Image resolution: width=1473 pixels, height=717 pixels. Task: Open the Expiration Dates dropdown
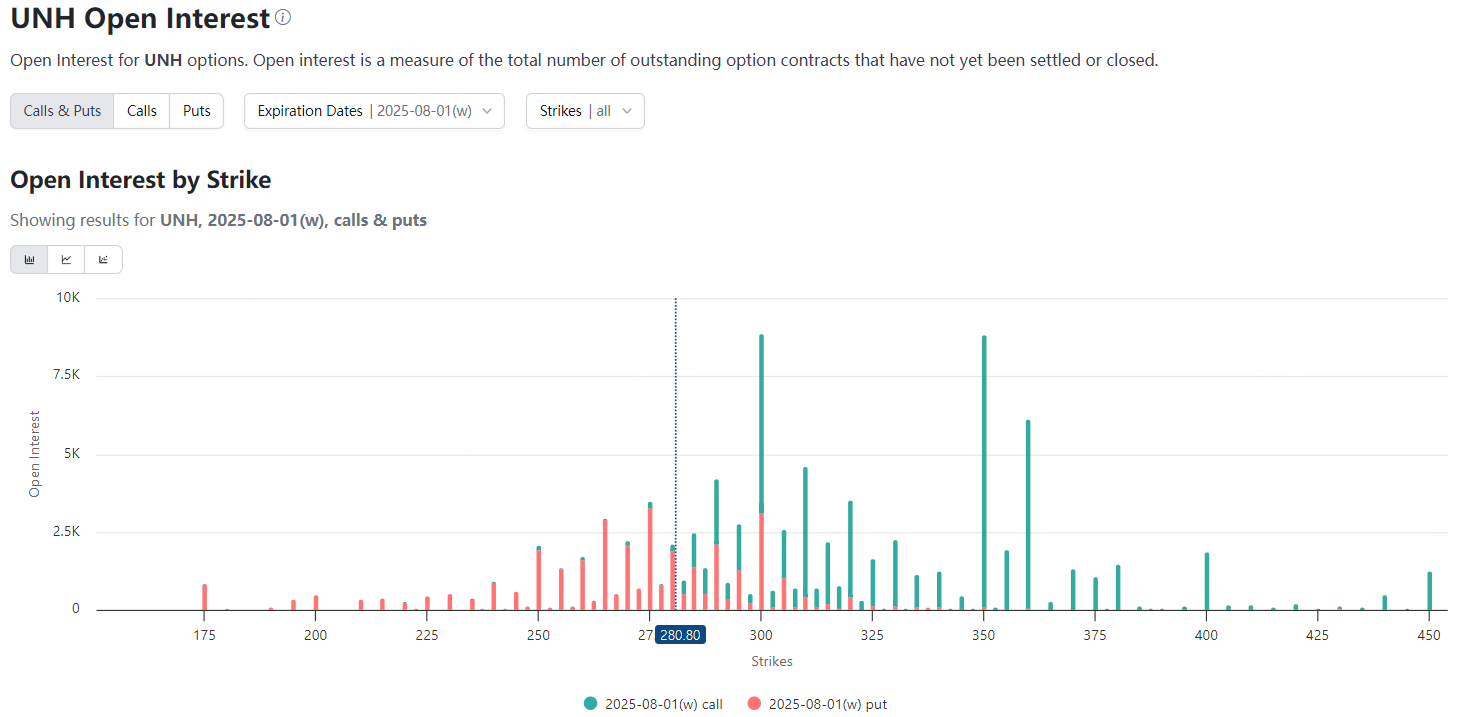coord(374,111)
